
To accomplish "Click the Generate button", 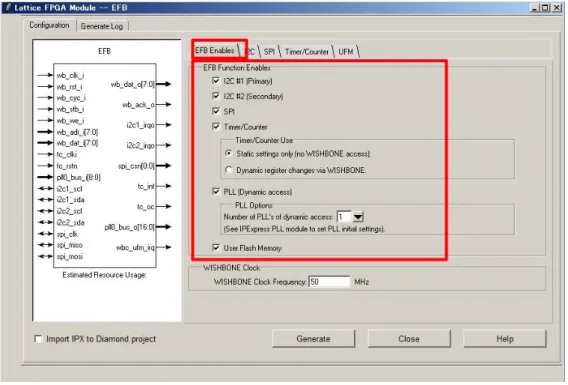I will 314,339.
